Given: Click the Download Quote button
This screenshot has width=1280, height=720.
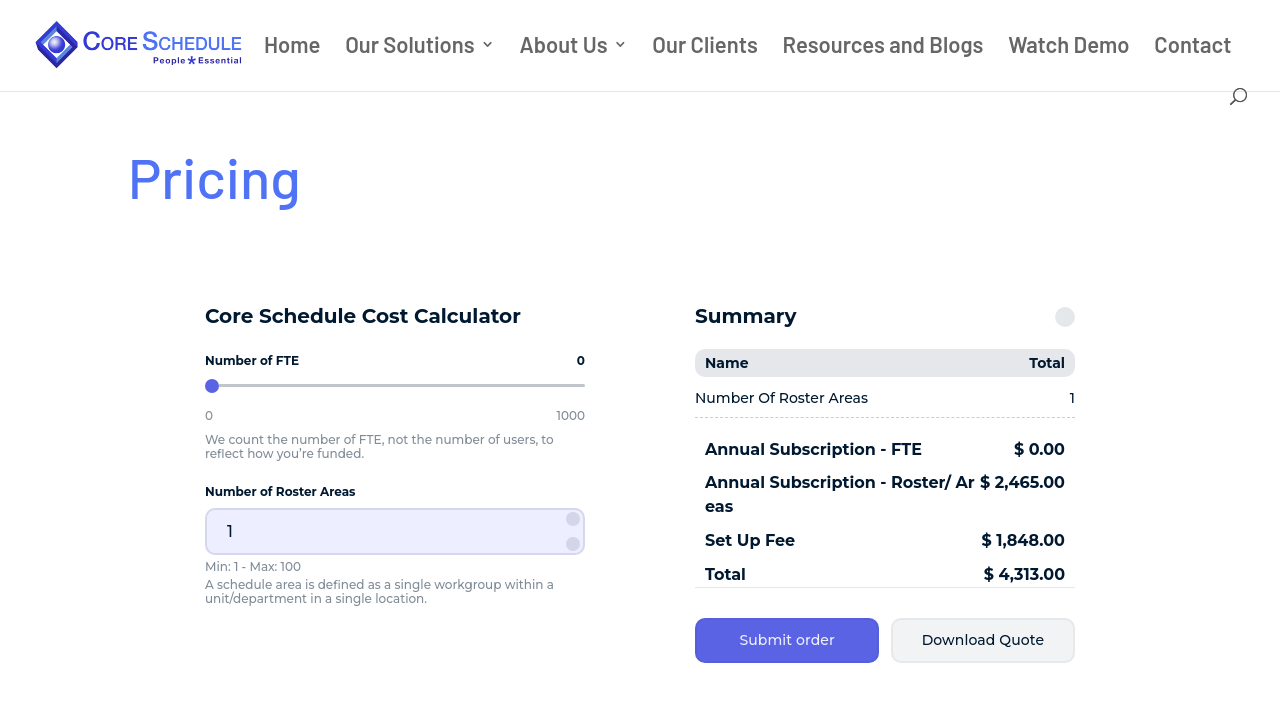Looking at the screenshot, I should pos(982,640).
